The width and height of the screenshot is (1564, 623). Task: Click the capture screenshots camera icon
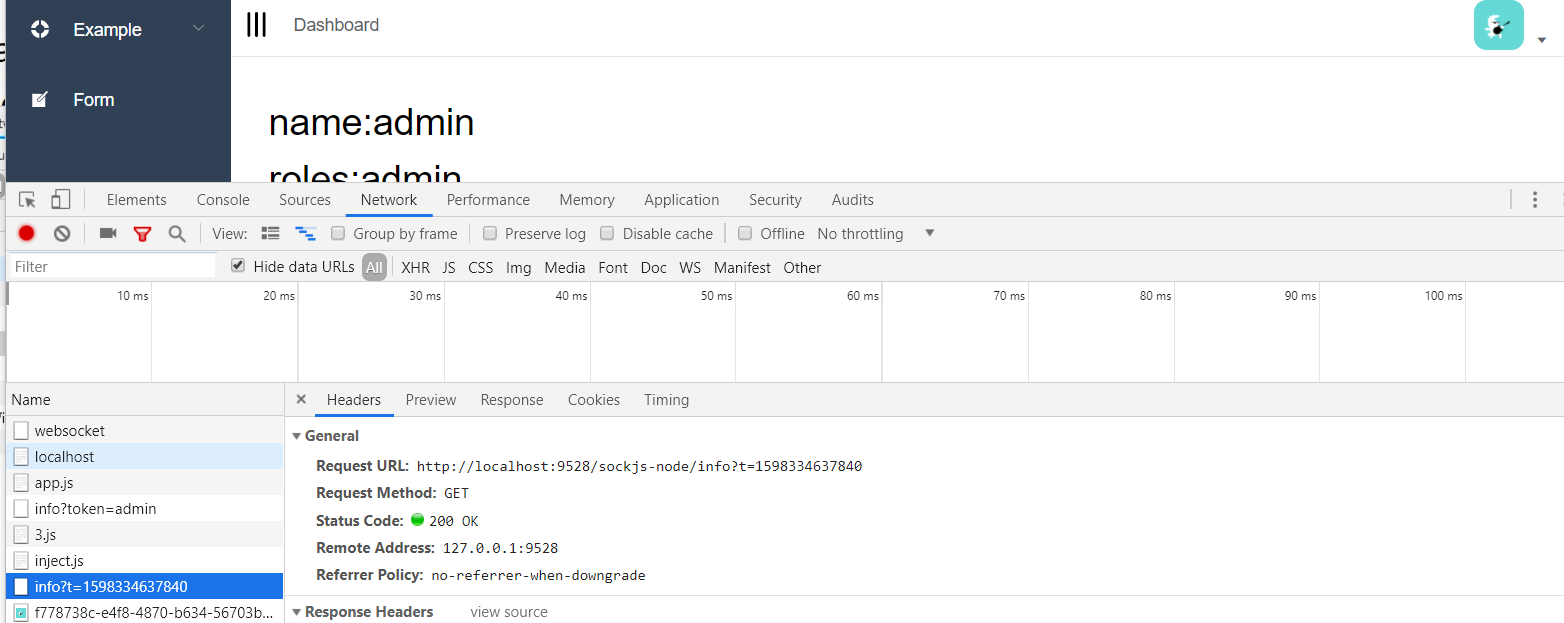point(108,233)
